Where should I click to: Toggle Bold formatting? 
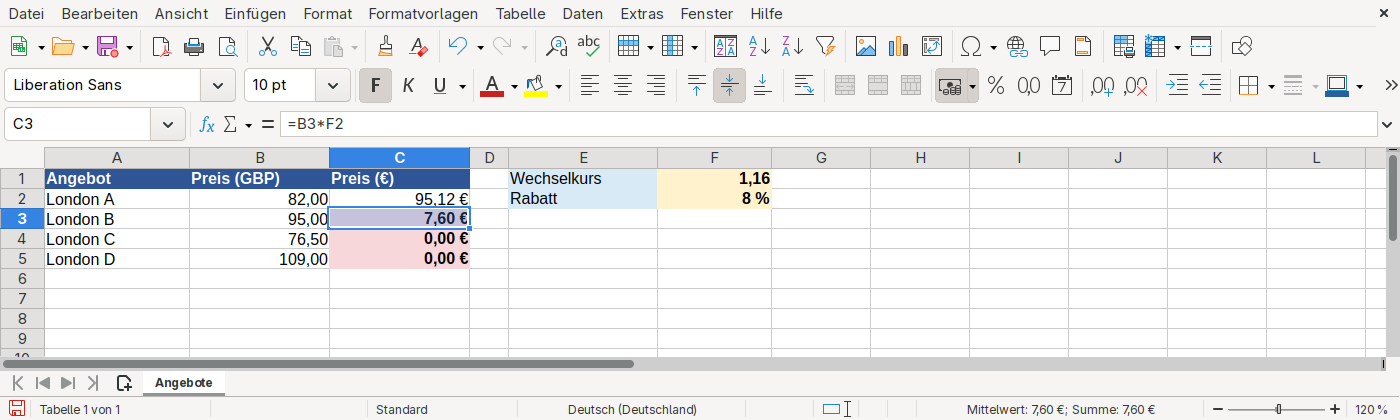coord(375,86)
